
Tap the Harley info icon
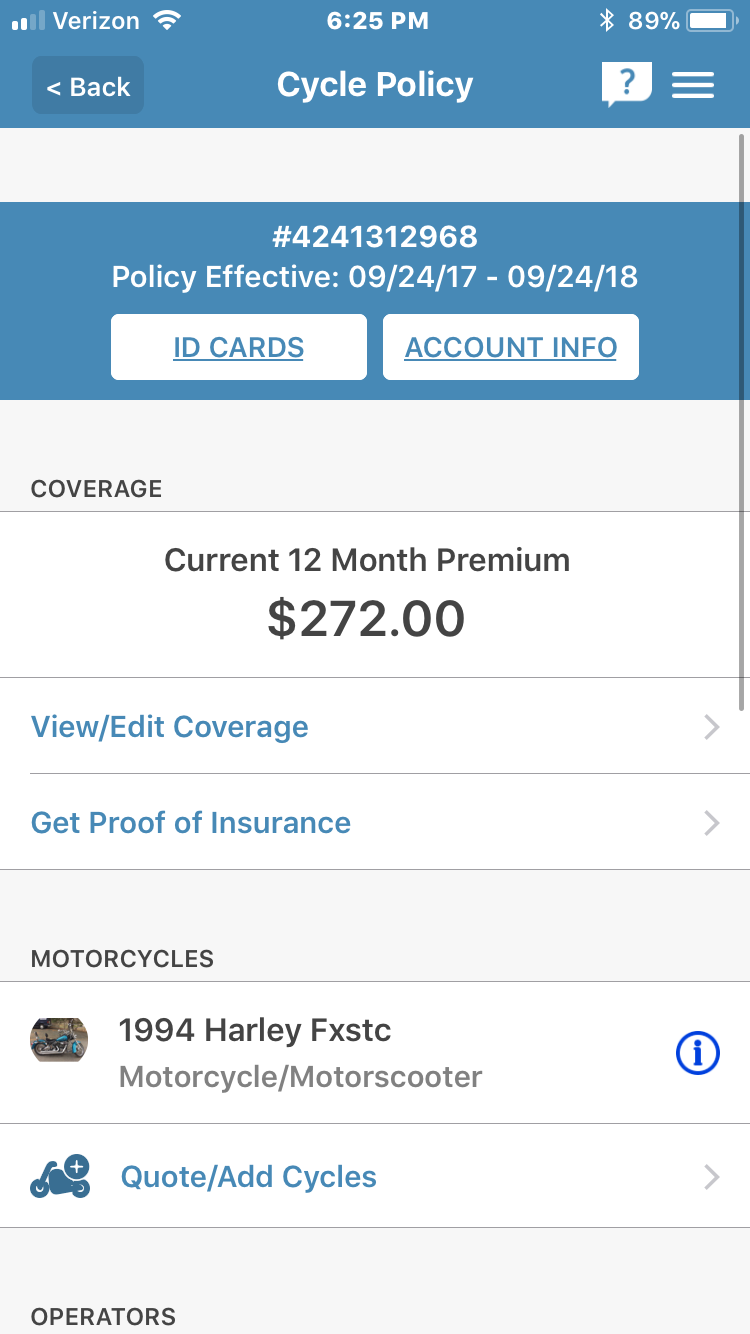click(x=697, y=1053)
